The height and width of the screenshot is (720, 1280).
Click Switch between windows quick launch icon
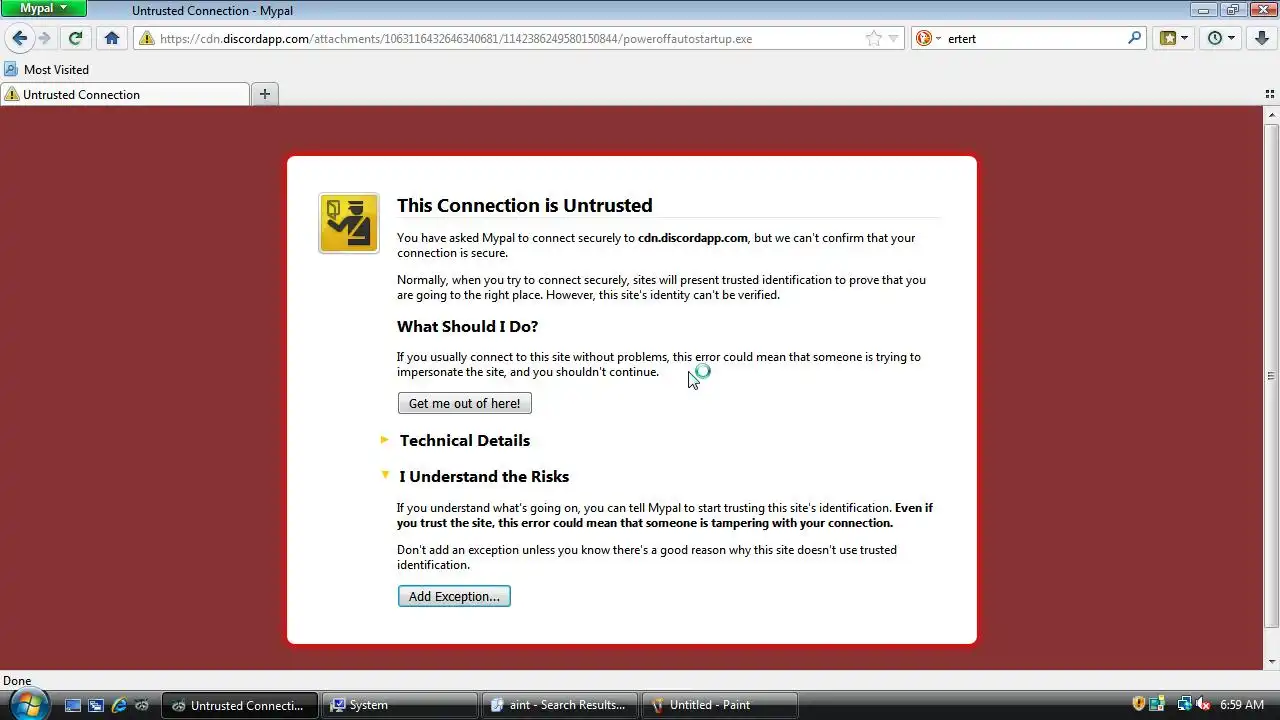tap(96, 705)
